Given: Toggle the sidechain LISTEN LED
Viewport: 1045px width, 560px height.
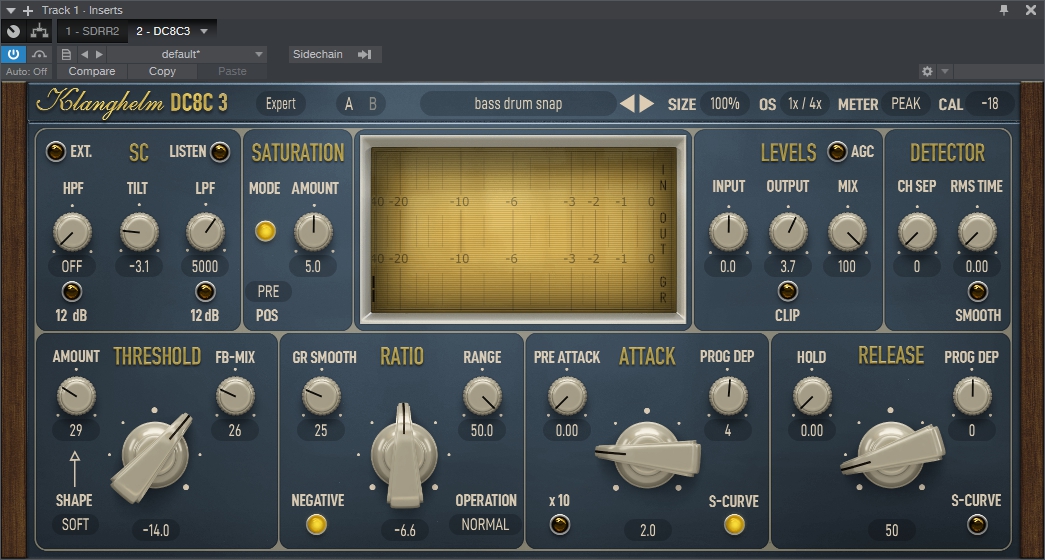Looking at the screenshot, I should tap(219, 151).
